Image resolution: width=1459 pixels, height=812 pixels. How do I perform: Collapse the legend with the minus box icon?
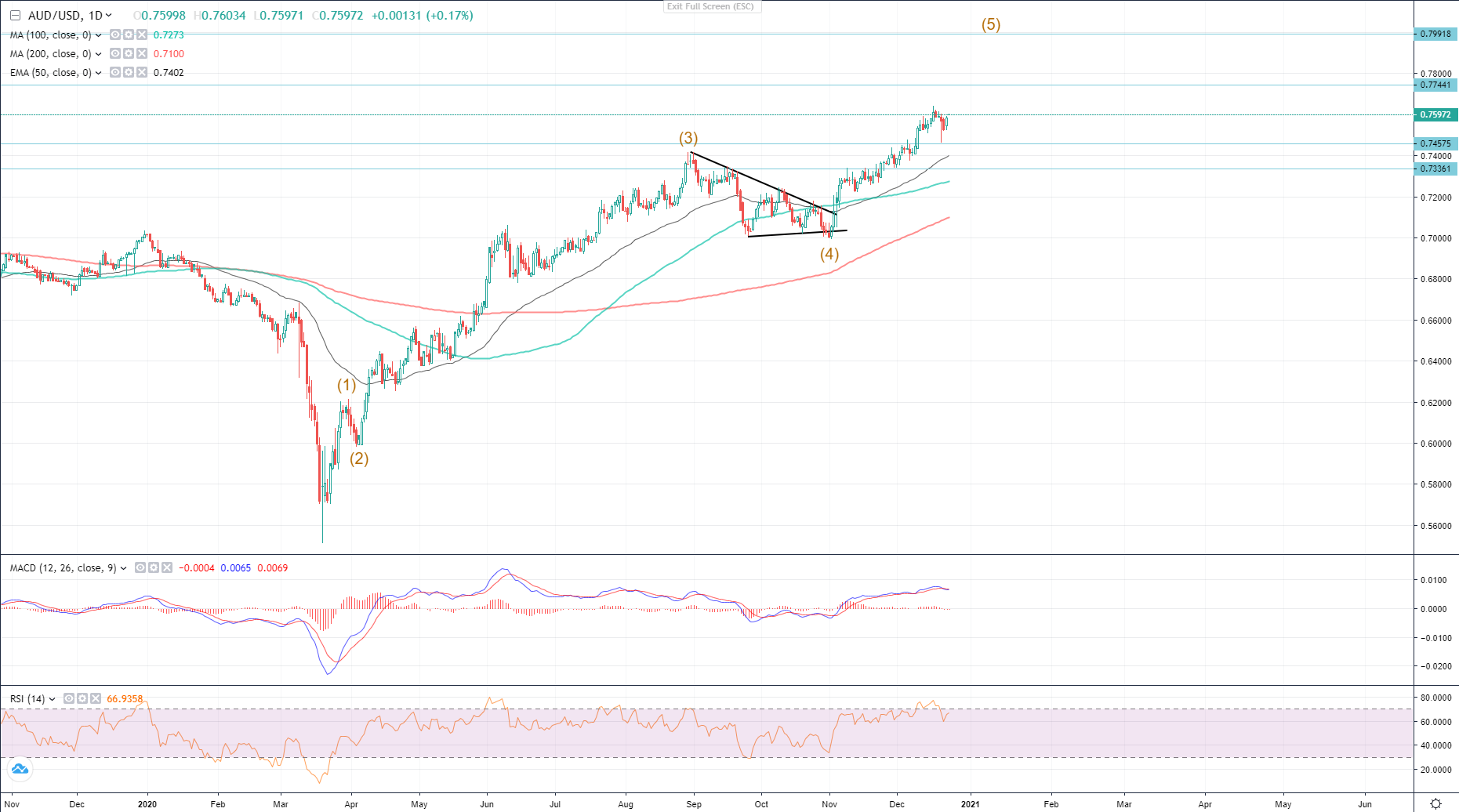[x=15, y=16]
